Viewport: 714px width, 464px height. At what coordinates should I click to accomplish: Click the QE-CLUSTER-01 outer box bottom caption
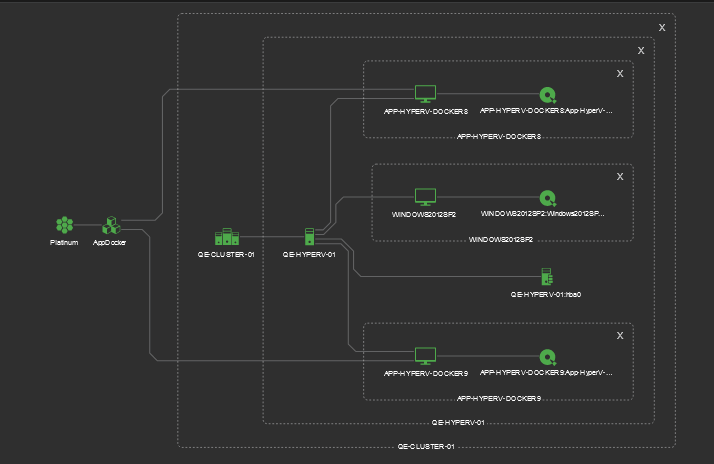point(426,447)
